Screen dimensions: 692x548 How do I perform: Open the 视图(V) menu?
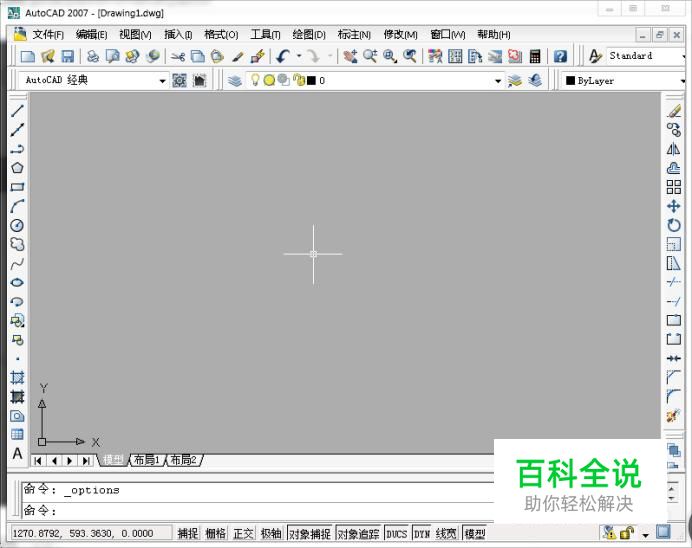(135, 34)
